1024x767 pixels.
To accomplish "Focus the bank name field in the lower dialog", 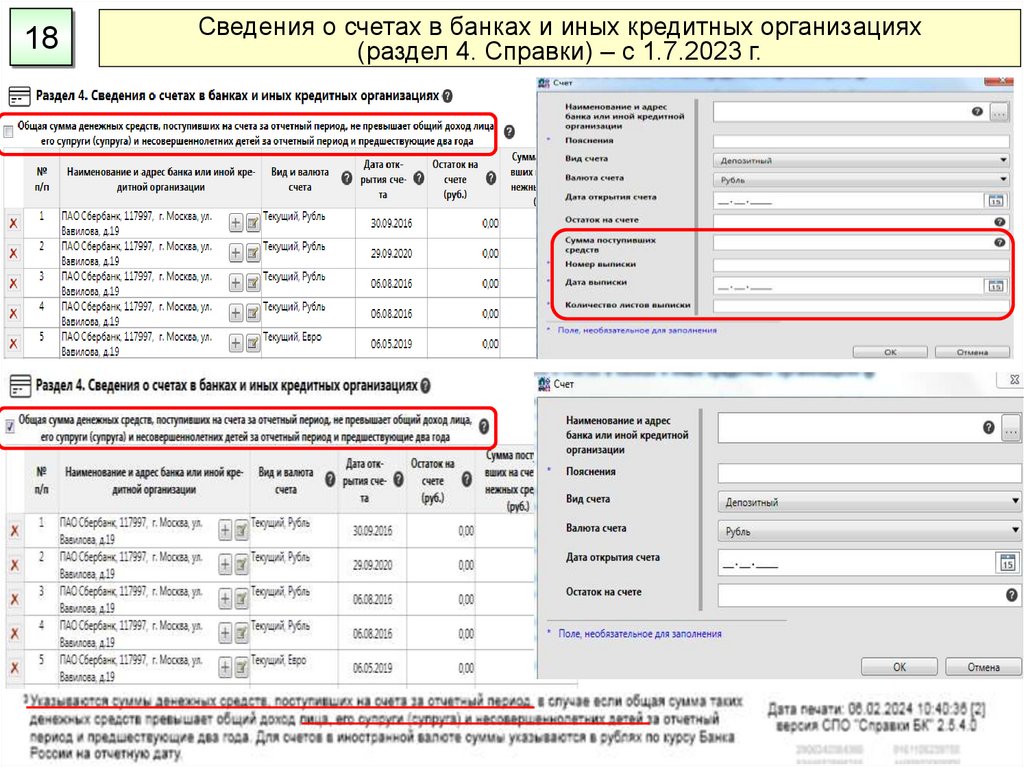I will (859, 428).
